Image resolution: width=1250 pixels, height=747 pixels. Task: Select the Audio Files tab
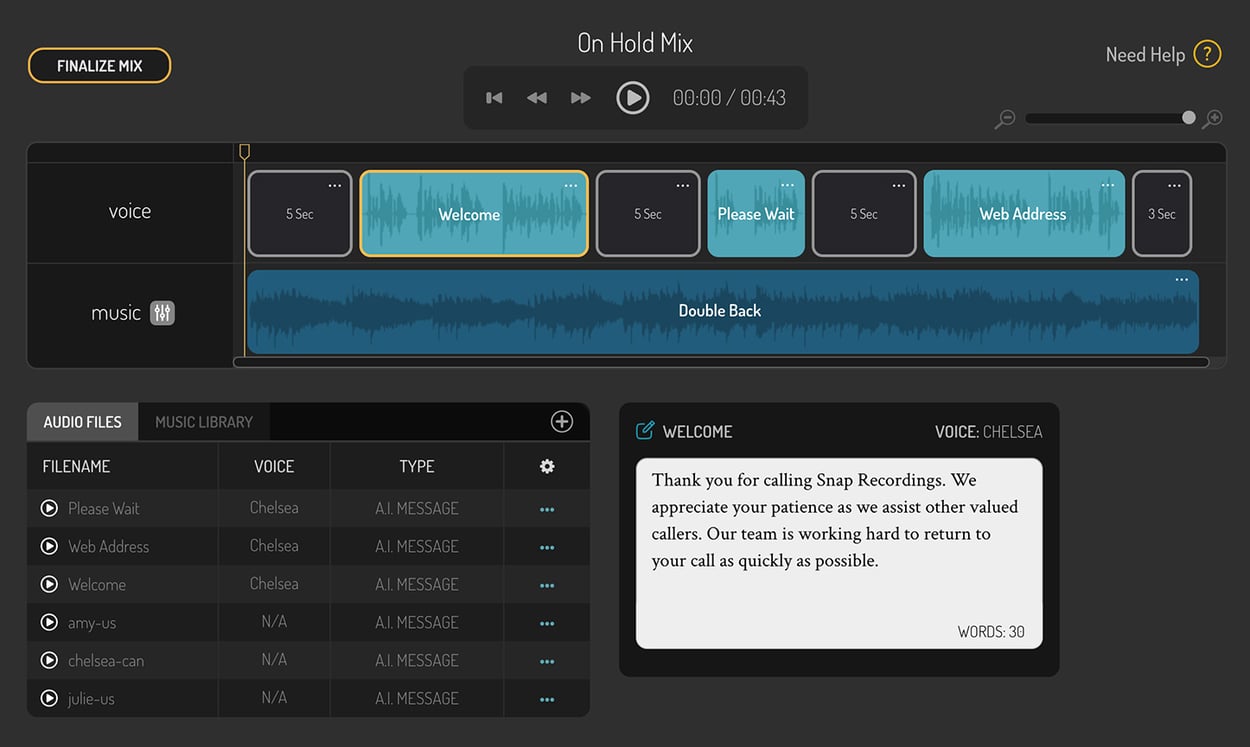[81, 421]
